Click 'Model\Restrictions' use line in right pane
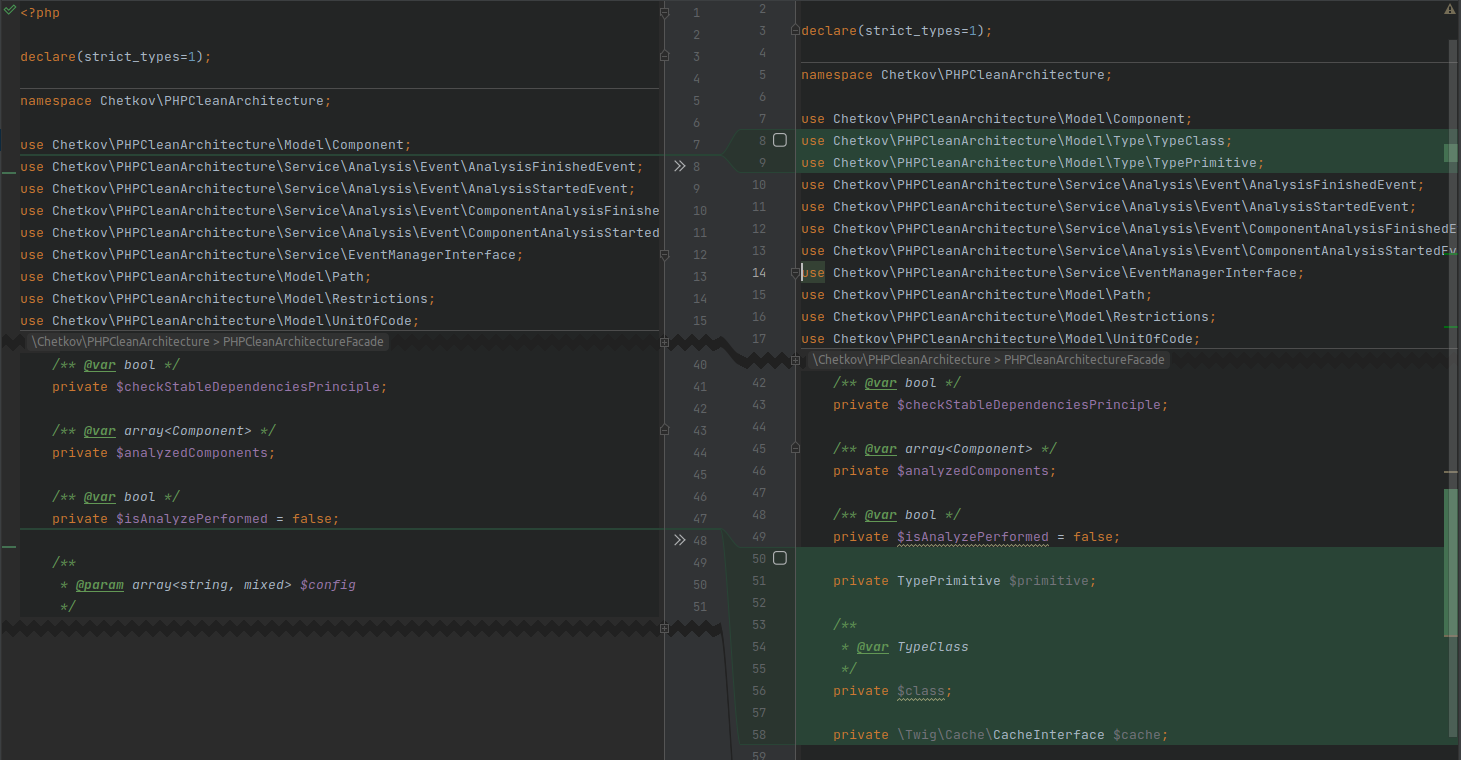The image size is (1461, 760). click(1009, 317)
